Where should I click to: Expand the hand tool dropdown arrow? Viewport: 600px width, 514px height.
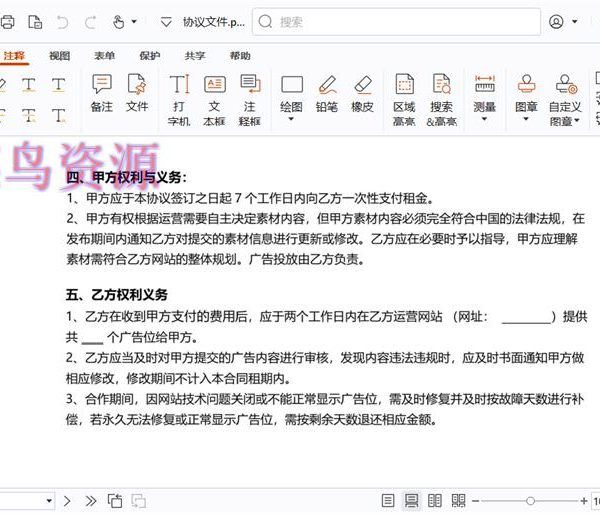[136, 21]
